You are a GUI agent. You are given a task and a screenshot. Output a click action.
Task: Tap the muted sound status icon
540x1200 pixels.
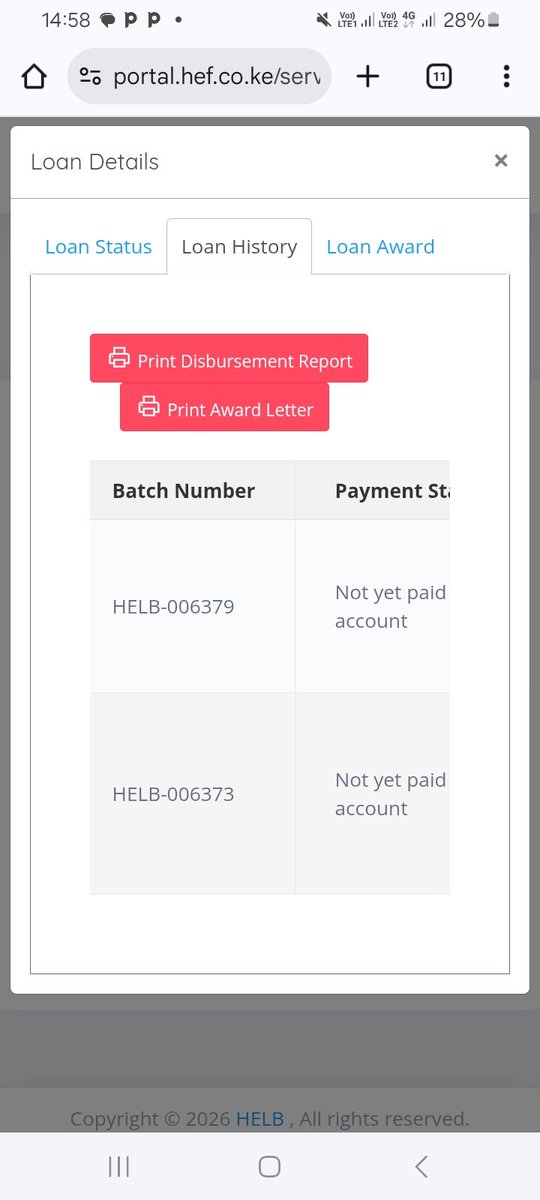pyautogui.click(x=323, y=20)
